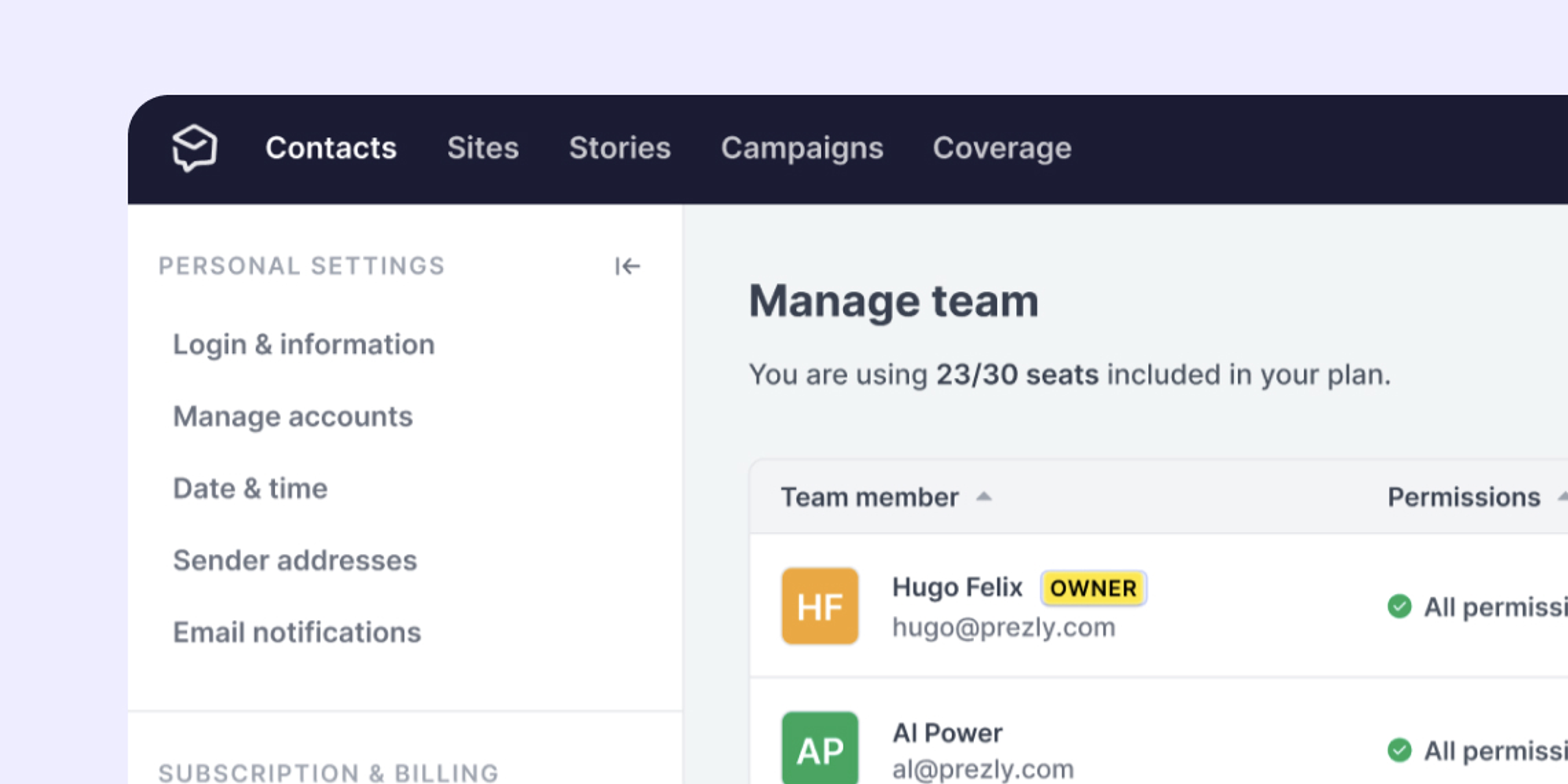Sort by Team member using the column arrow
The image size is (1568, 784).
point(984,497)
